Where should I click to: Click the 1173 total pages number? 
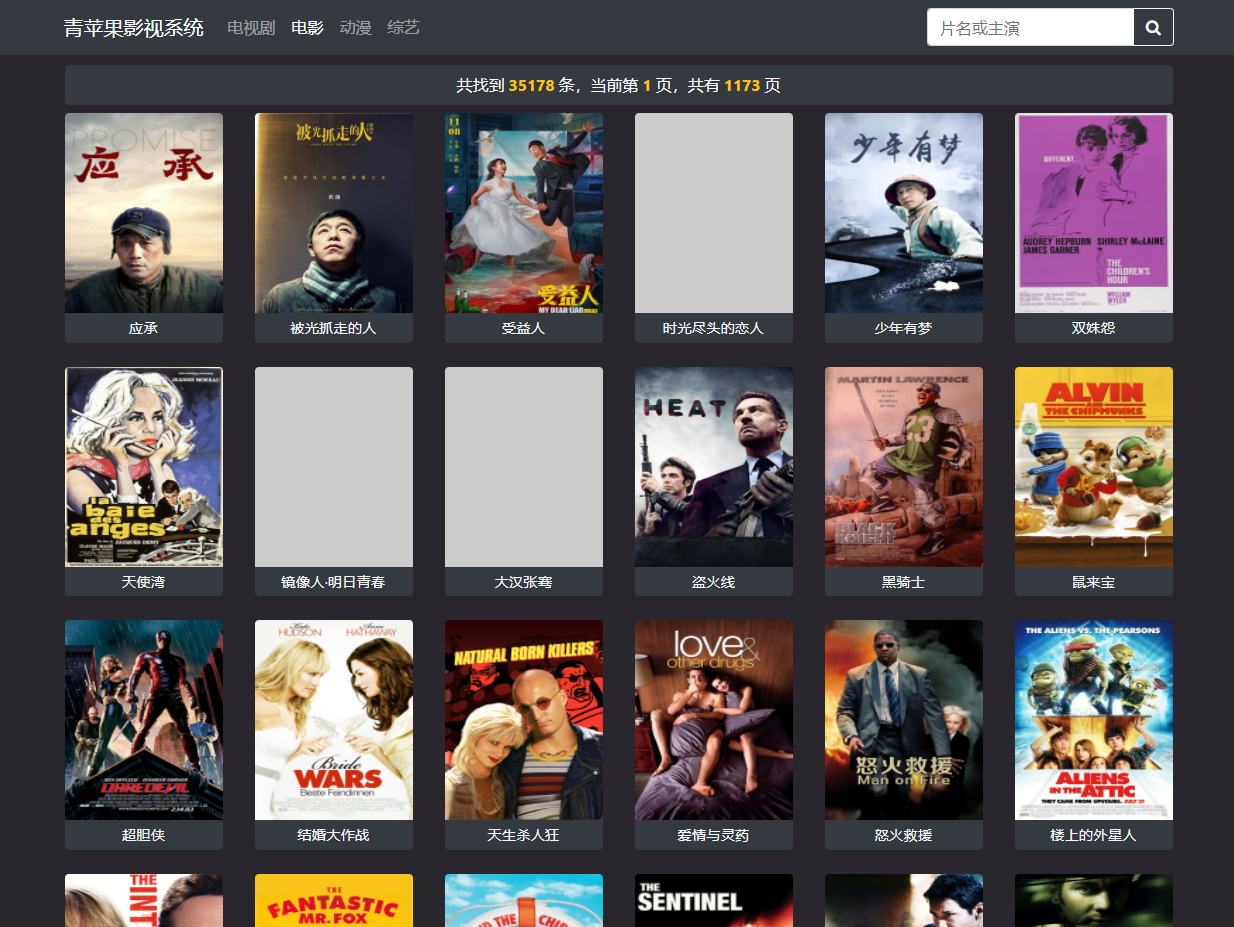point(742,86)
